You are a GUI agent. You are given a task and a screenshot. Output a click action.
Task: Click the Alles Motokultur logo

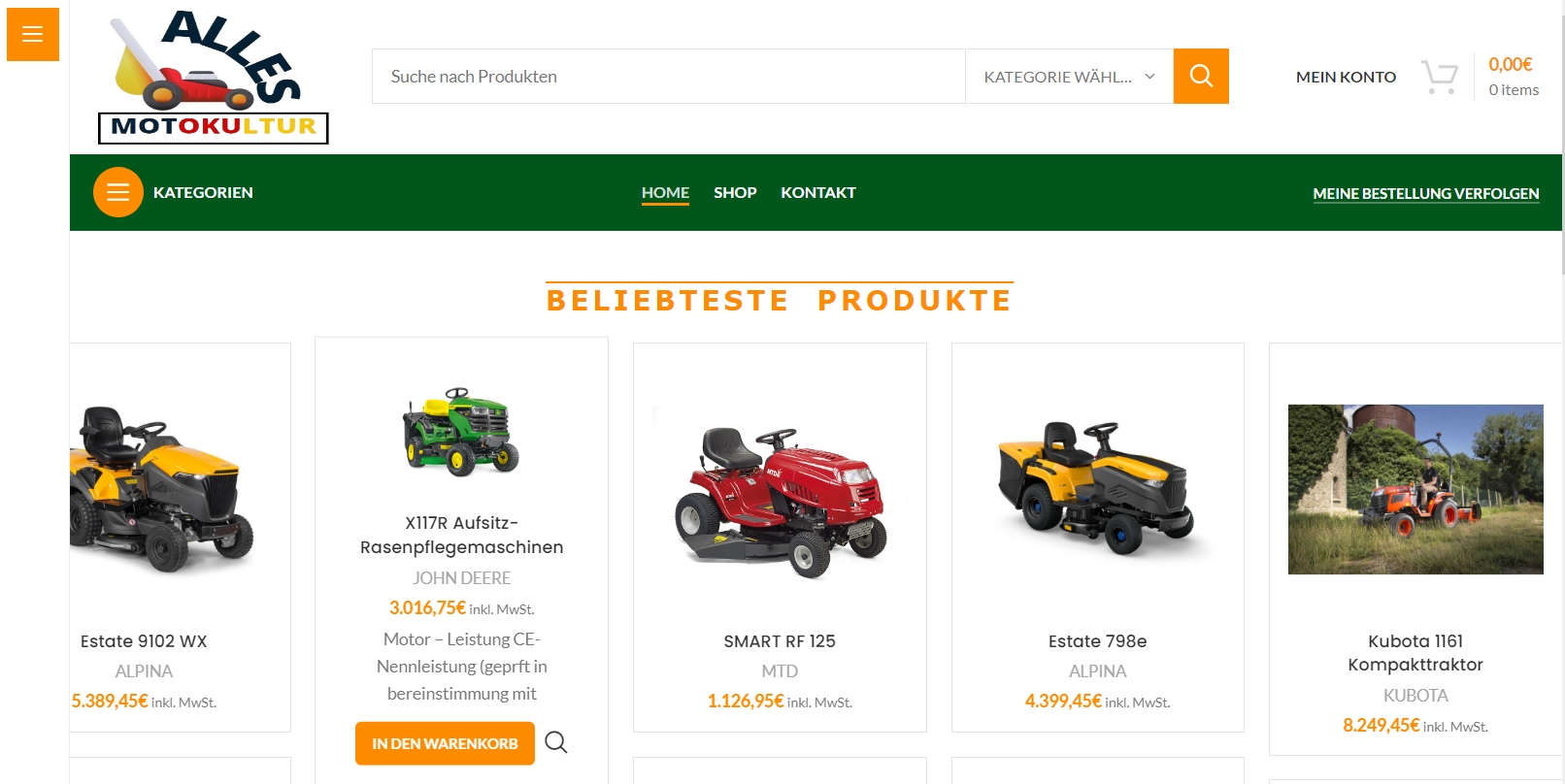(213, 77)
